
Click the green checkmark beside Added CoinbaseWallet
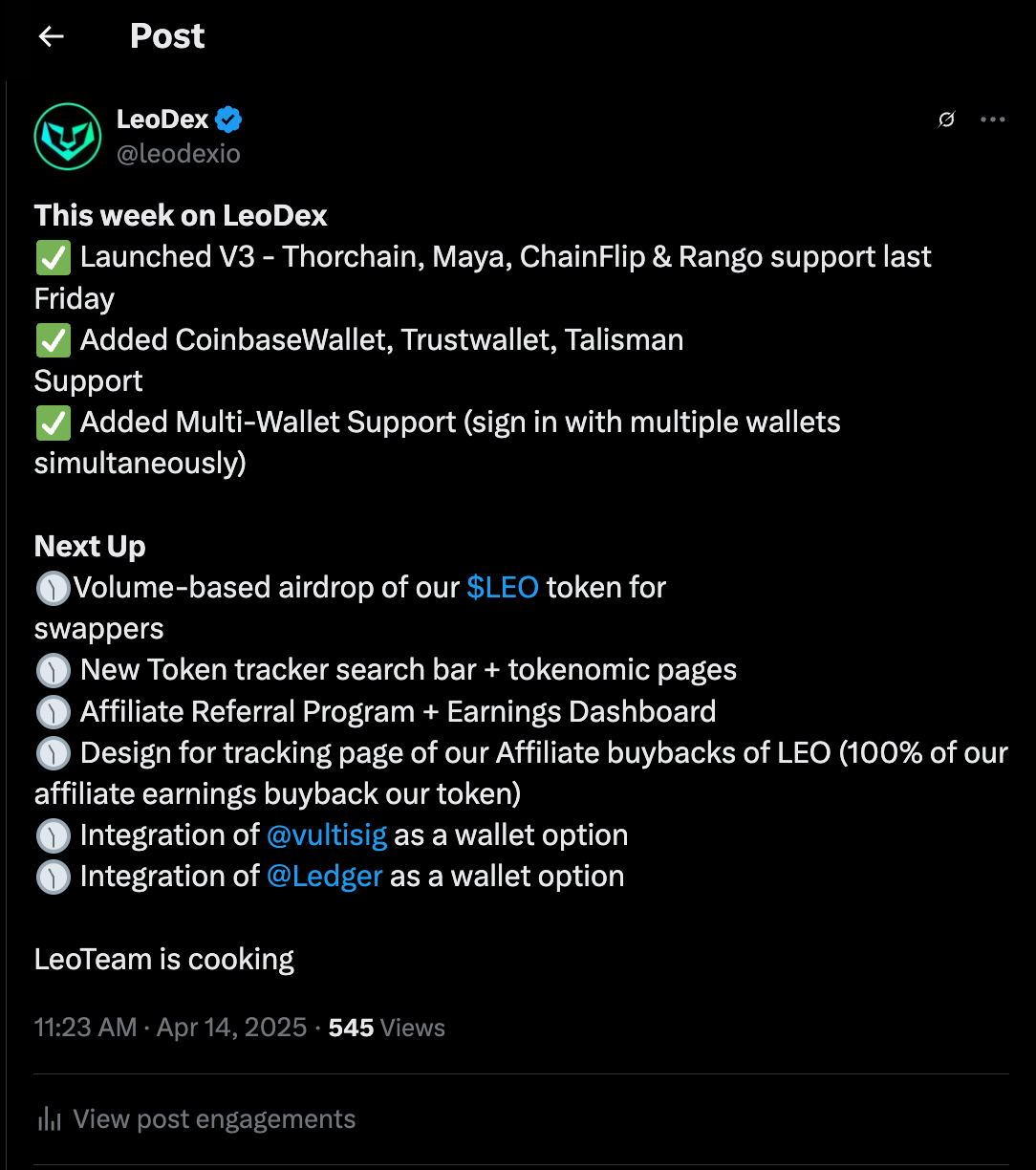click(x=53, y=340)
